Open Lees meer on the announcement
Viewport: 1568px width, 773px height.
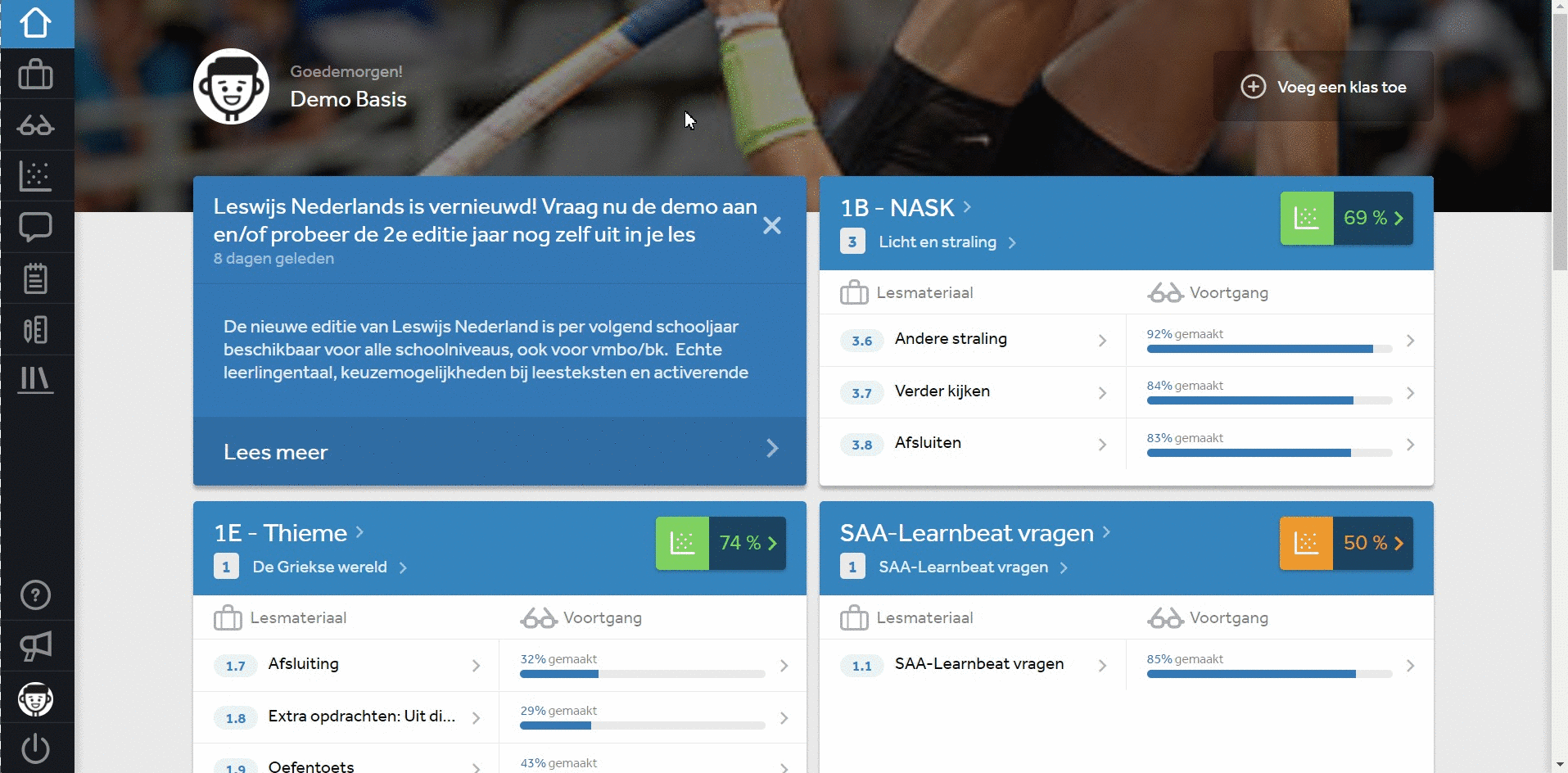pos(499,451)
